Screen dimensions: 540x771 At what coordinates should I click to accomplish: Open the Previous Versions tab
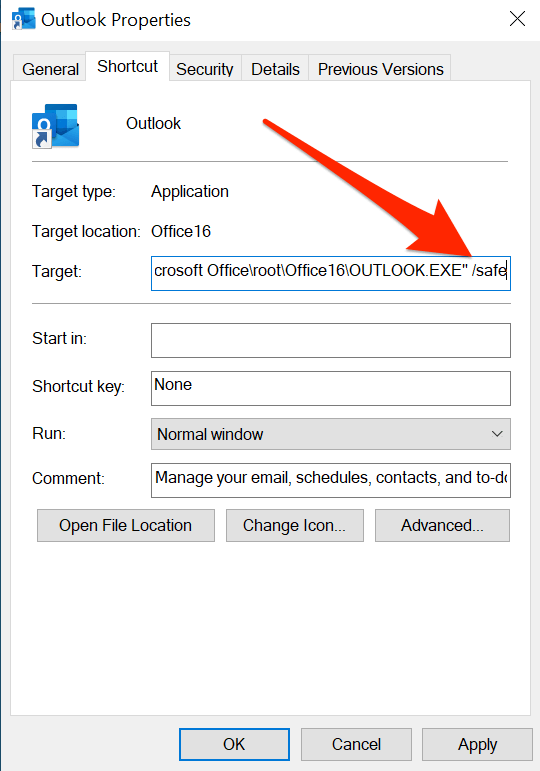point(380,69)
